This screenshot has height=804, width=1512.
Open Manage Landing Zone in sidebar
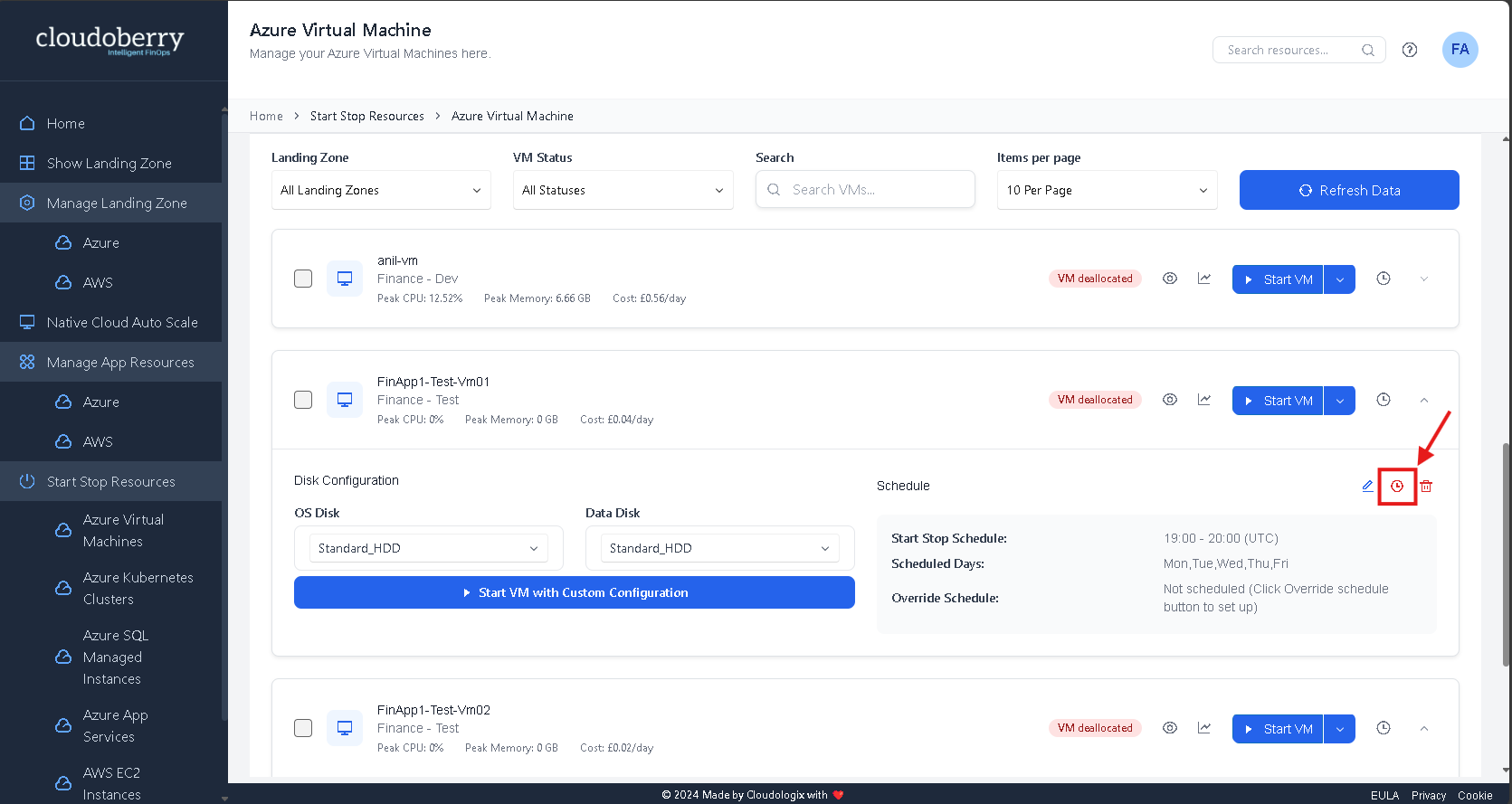tap(110, 203)
